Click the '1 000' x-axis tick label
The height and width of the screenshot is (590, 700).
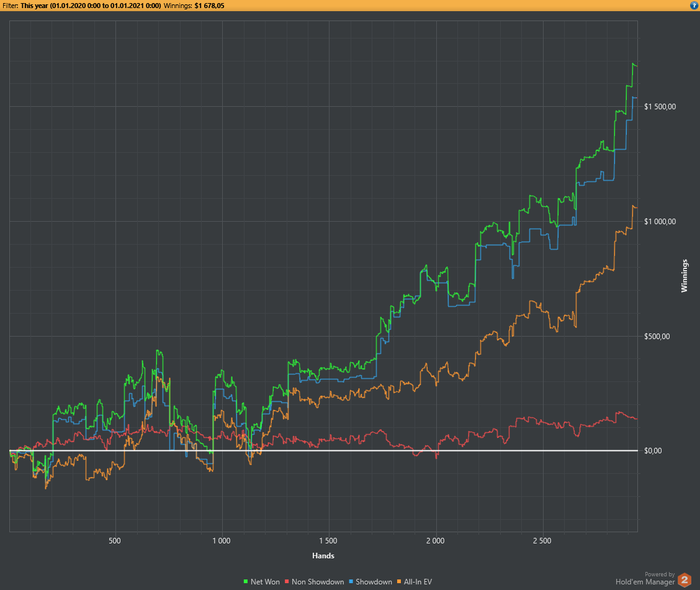[221, 541]
